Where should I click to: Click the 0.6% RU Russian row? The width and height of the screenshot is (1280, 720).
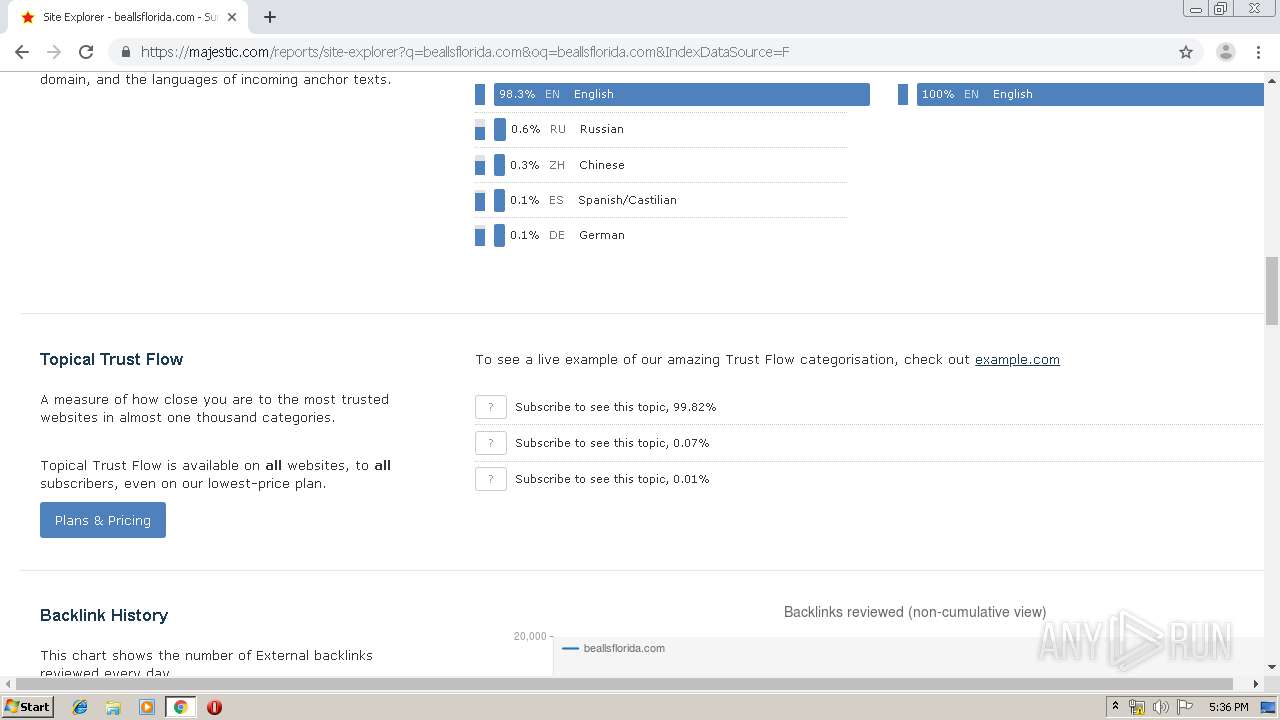[x=660, y=129]
